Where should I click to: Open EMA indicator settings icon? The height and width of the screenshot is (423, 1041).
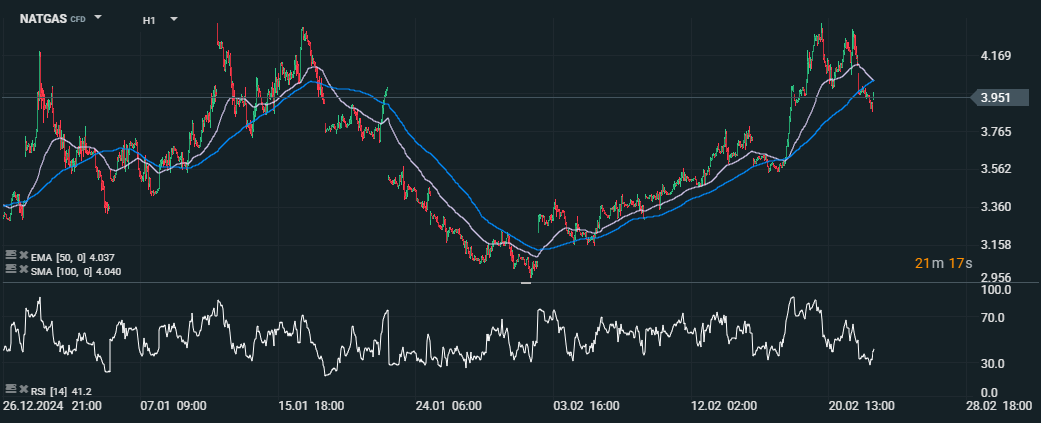click(10, 257)
